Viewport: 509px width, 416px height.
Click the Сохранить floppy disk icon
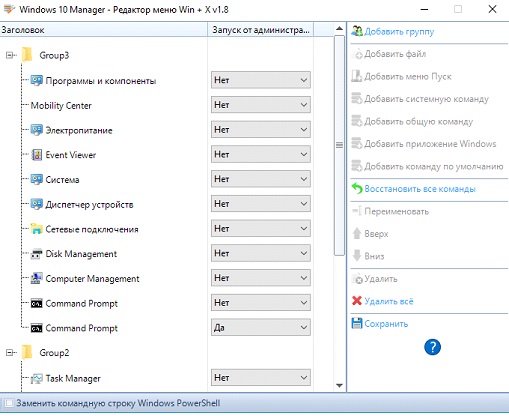click(357, 323)
